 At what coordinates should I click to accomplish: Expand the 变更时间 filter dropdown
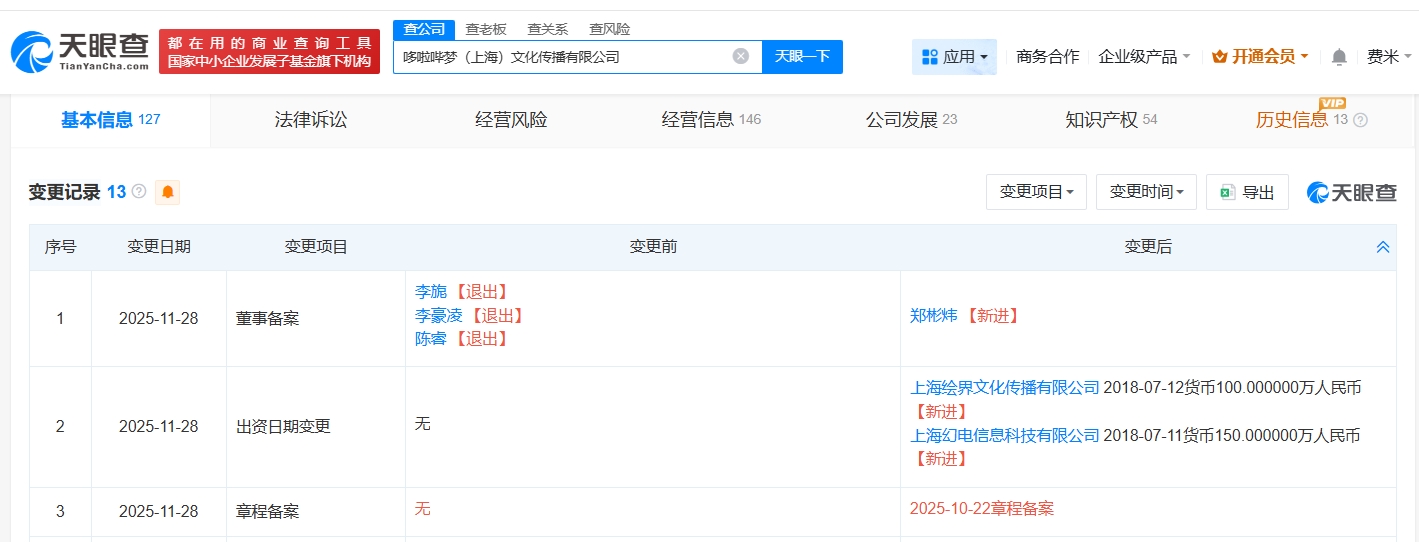point(1146,192)
